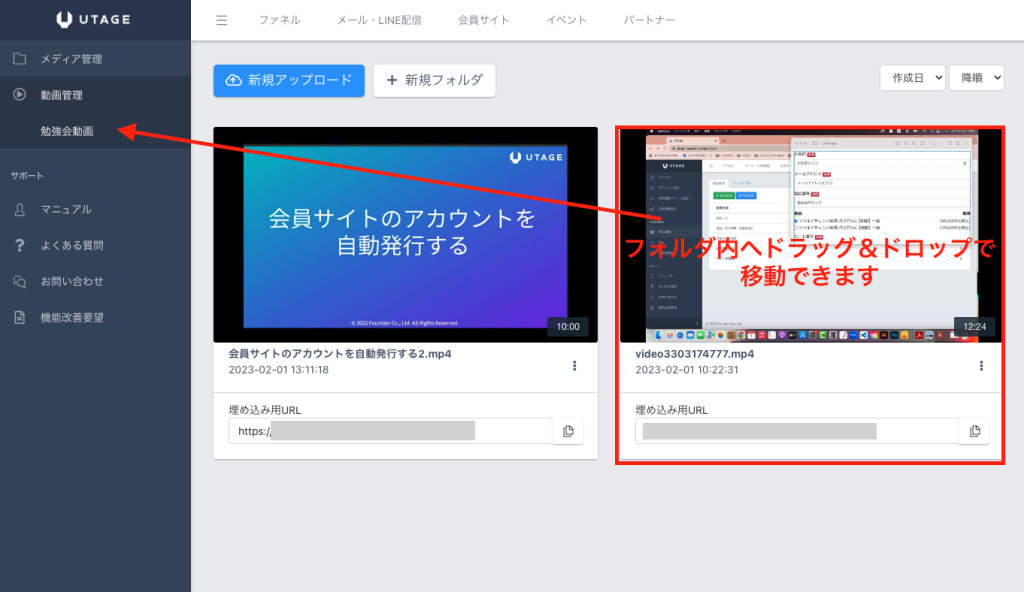Click the hamburger menu icon in top bar

[221, 20]
